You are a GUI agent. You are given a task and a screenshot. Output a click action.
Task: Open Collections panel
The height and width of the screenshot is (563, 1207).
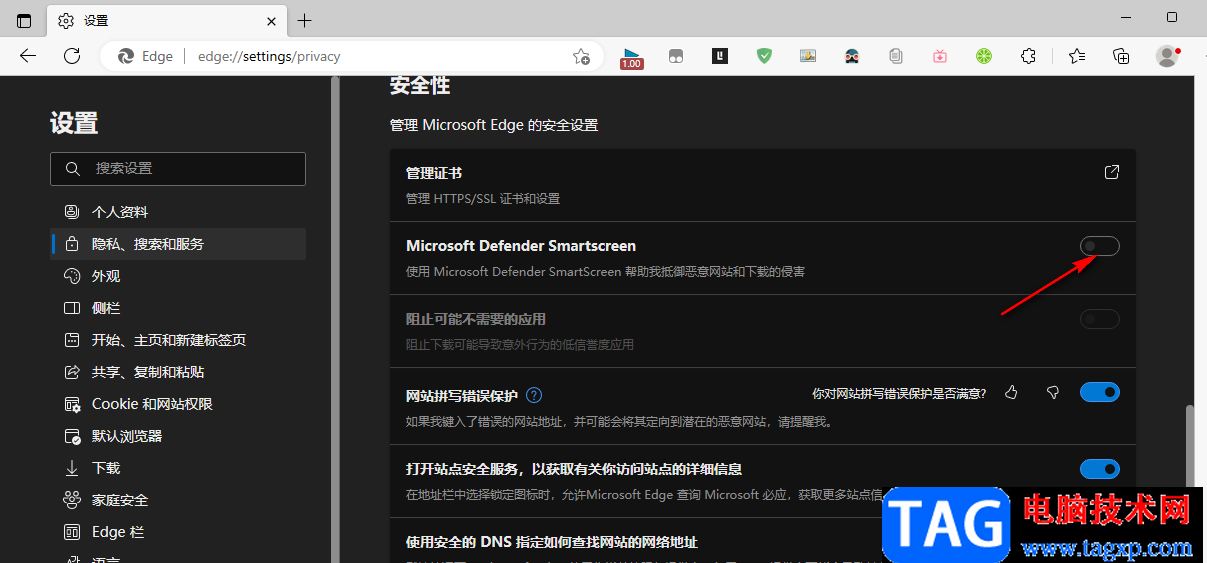(1121, 56)
